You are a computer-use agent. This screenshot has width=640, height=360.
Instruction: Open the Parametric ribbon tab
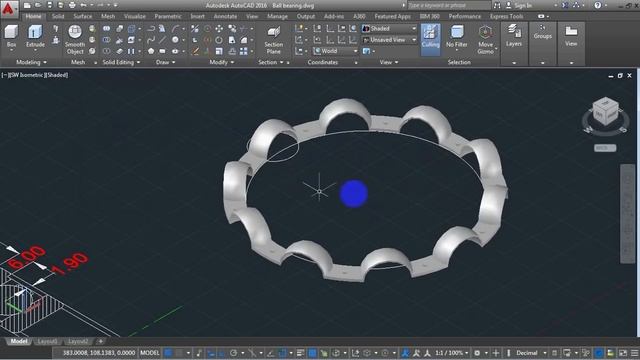click(168, 16)
